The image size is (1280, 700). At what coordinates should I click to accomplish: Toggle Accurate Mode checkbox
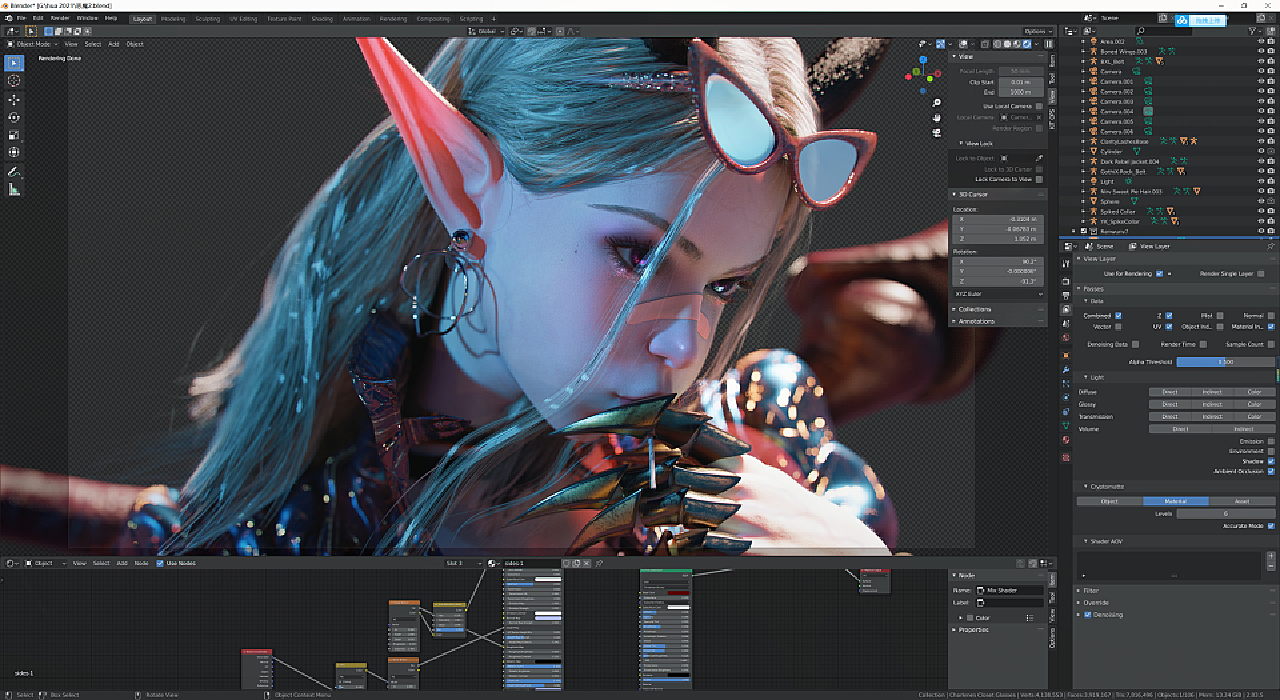coord(1270,525)
